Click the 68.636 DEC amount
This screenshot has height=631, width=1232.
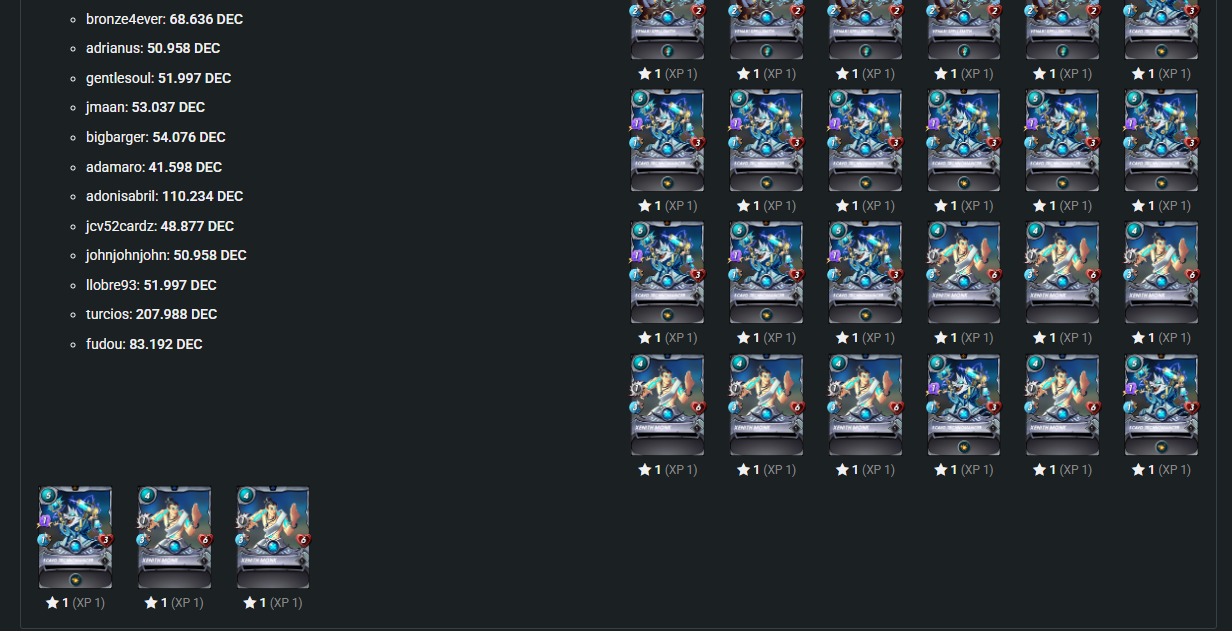tap(205, 19)
